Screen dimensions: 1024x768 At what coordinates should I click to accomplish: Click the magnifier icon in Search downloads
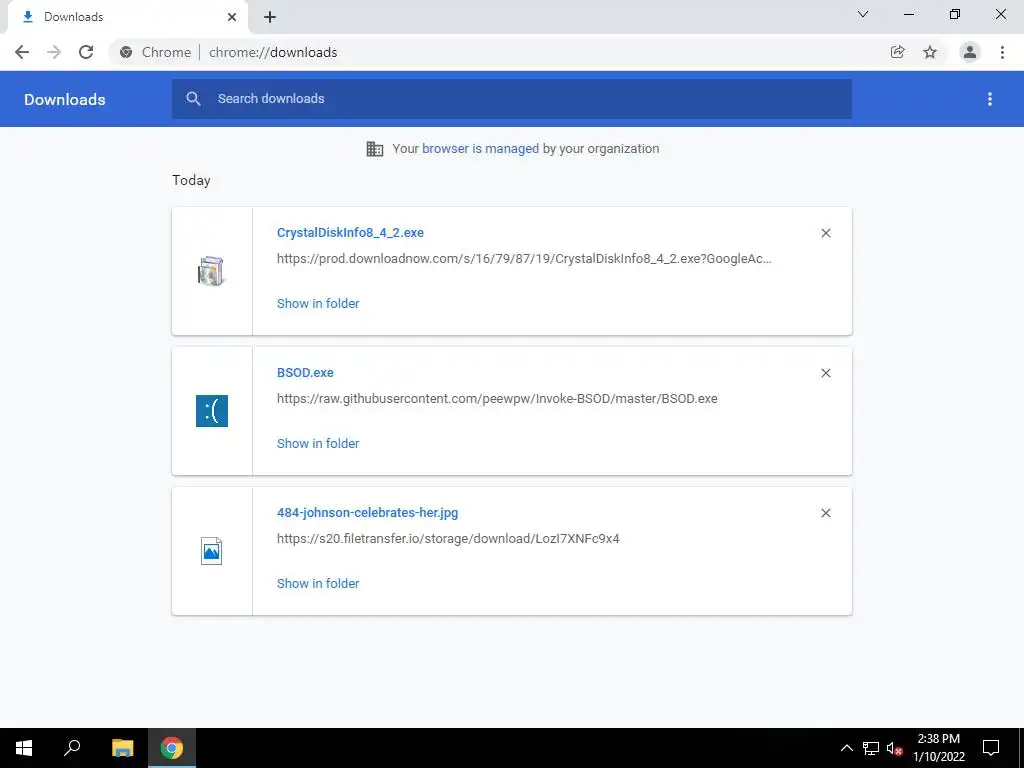(x=193, y=99)
